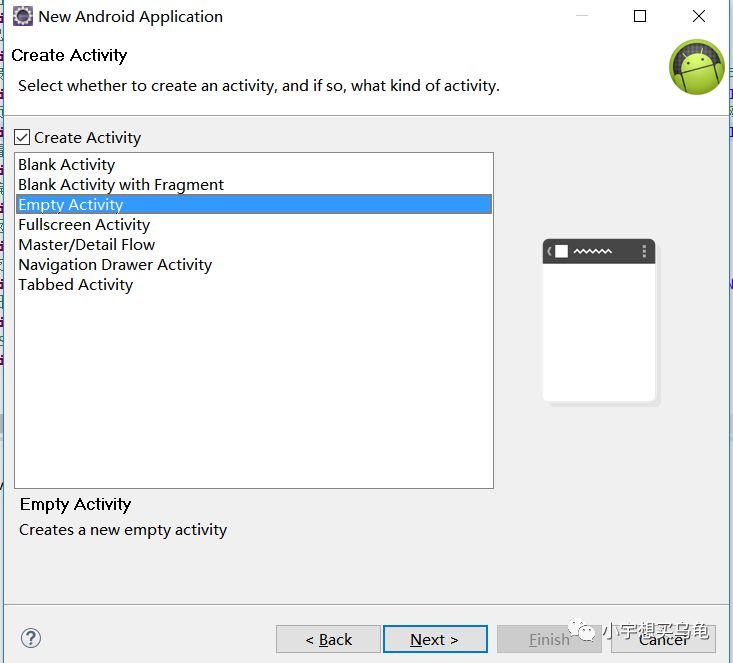733x663 pixels.
Task: Uncheck the Create Activity checkbox
Action: [22, 137]
